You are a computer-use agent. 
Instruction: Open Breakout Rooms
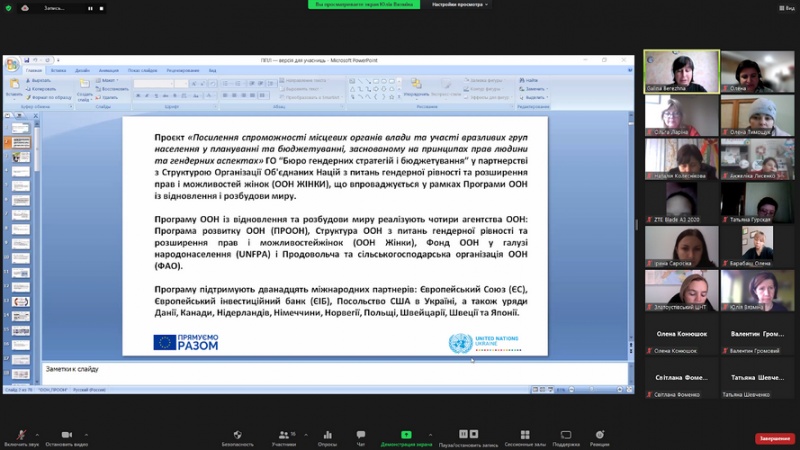524,435
